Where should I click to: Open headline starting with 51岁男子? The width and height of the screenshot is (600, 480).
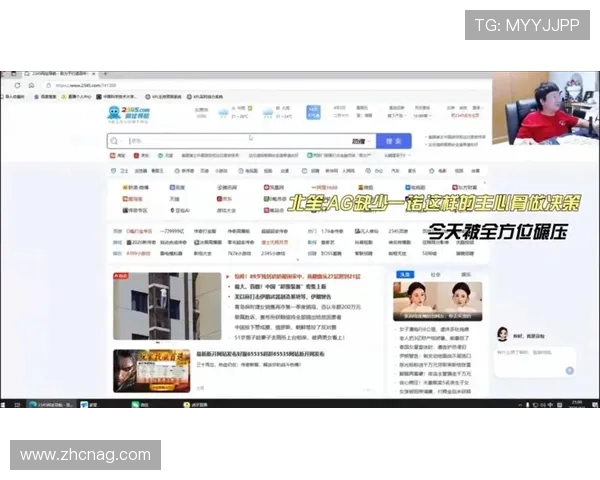pyautogui.click(x=290, y=337)
